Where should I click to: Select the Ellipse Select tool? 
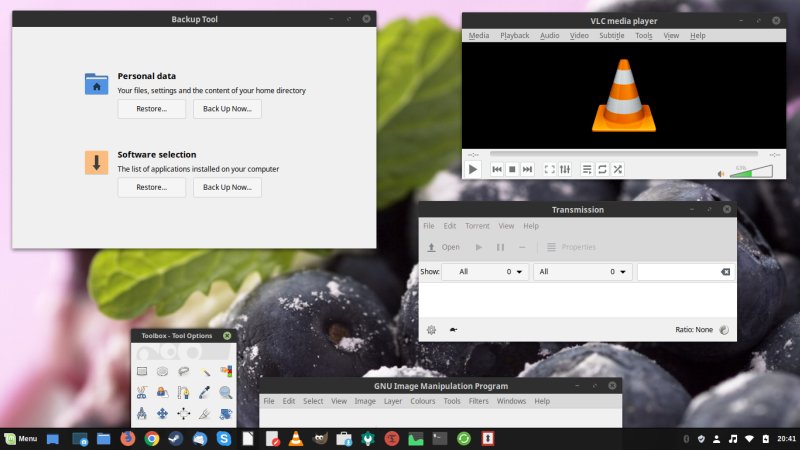click(x=162, y=371)
